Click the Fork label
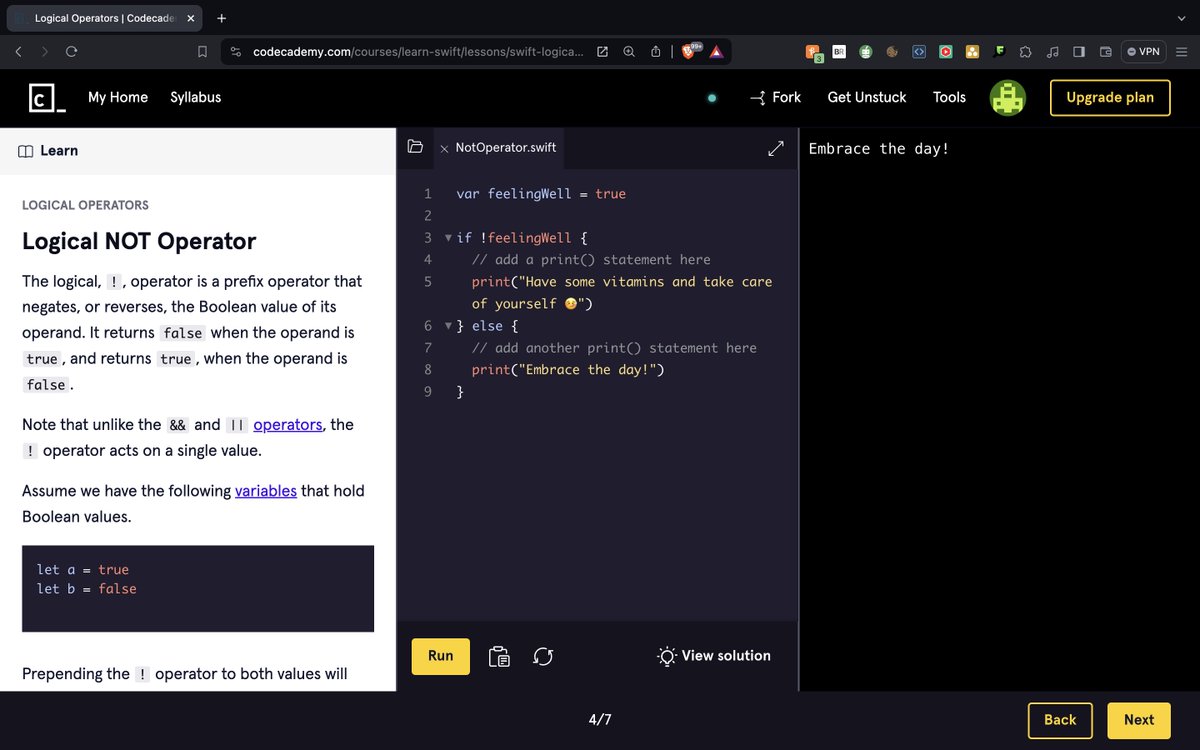 (x=787, y=97)
